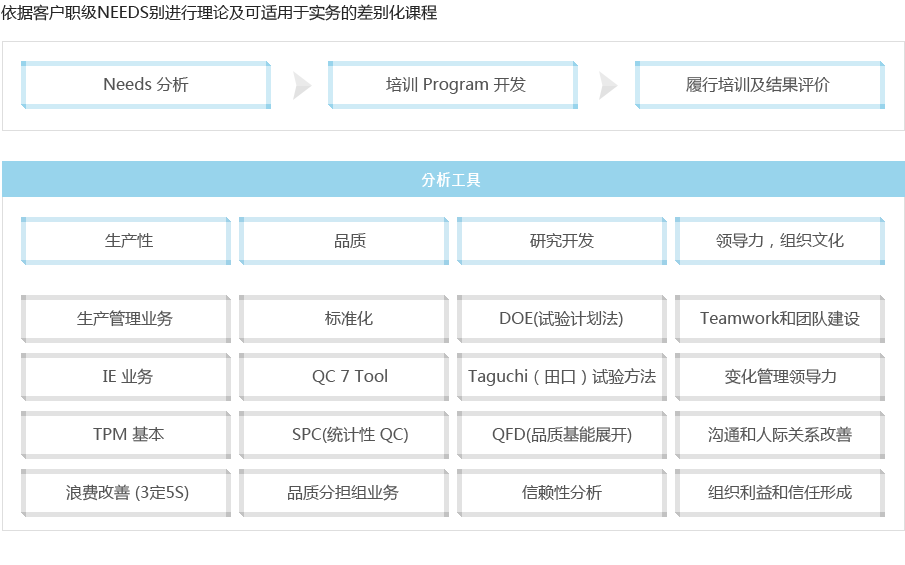Click the 信赖性分析 box
The width and height of the screenshot is (905, 565).
point(562,493)
